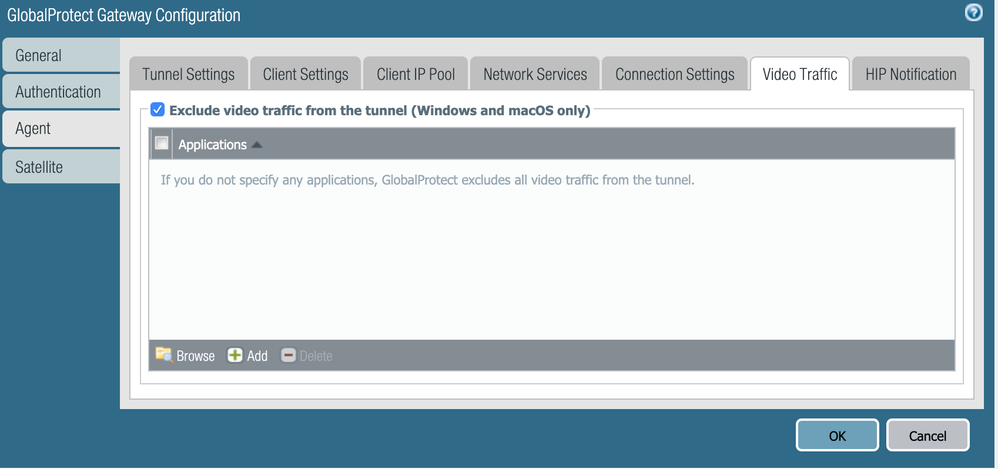Click the 'If you do not specify any applications' hint text
Image resolution: width=998 pixels, height=469 pixels.
coord(428,180)
